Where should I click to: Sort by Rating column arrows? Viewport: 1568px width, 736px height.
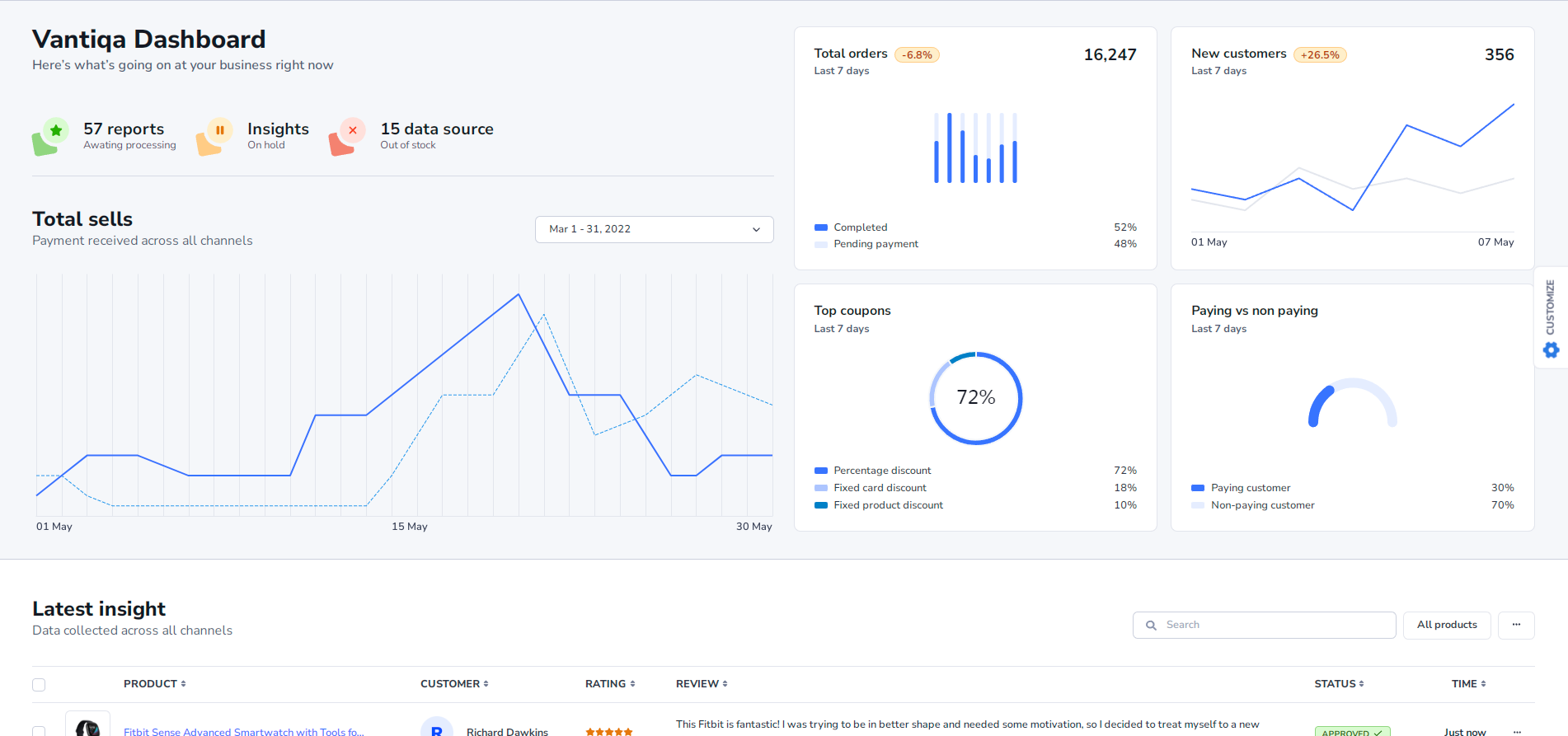coord(632,684)
